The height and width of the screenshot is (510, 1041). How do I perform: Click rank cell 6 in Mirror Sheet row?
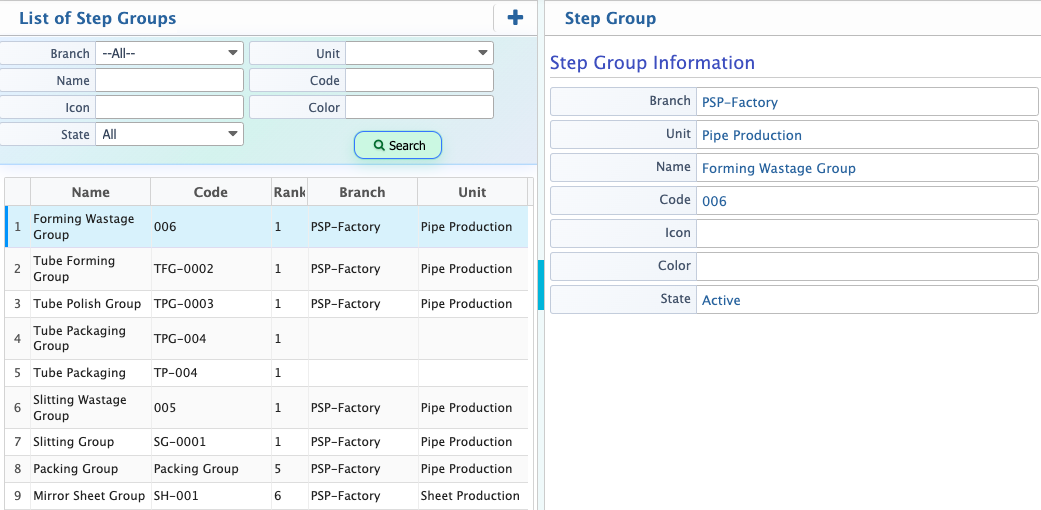289,496
